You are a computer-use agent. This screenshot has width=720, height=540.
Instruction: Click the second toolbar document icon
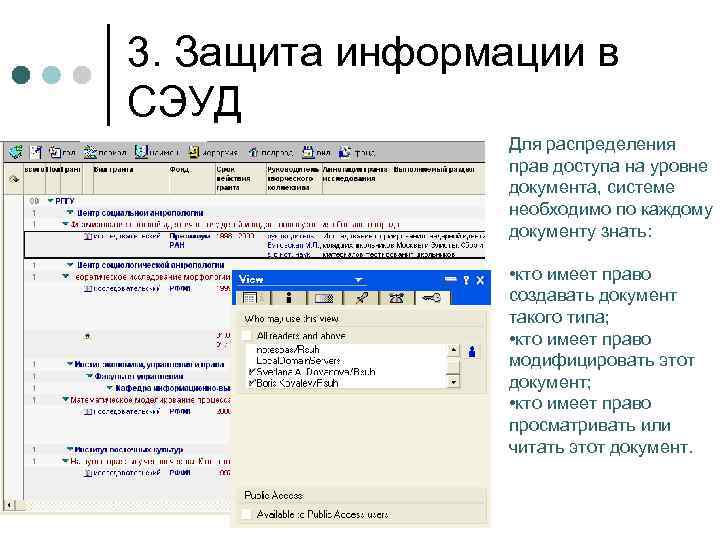[36, 152]
